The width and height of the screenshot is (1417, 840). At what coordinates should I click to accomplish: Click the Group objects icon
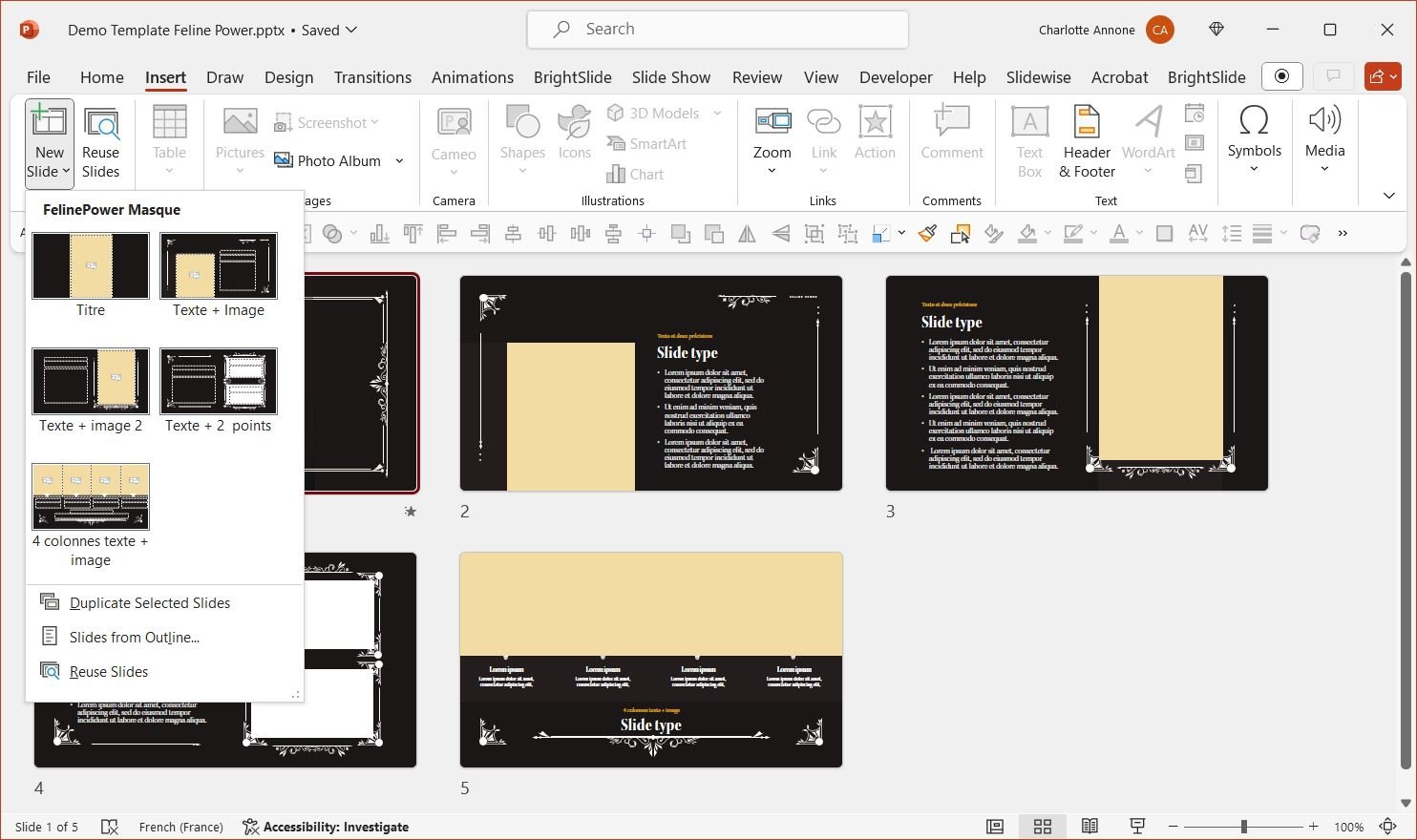coord(814,233)
